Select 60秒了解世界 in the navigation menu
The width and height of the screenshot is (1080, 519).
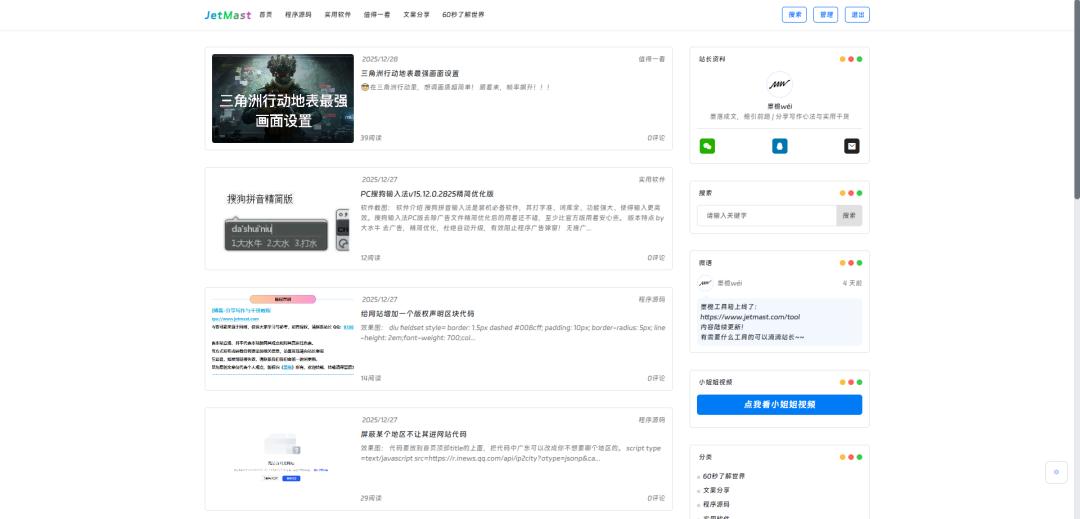(x=463, y=15)
